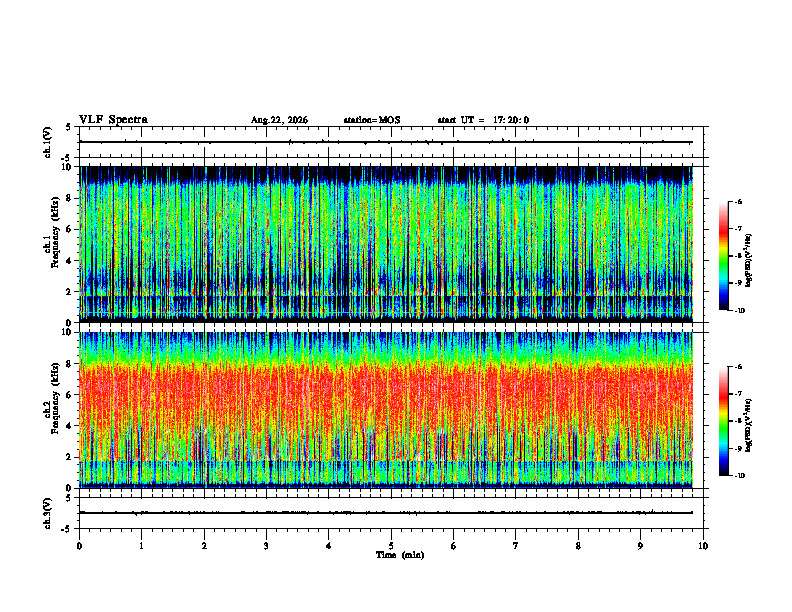Click the ch.2 Frequency (kHz) axis label
The height and width of the screenshot is (612, 792).
point(52,410)
